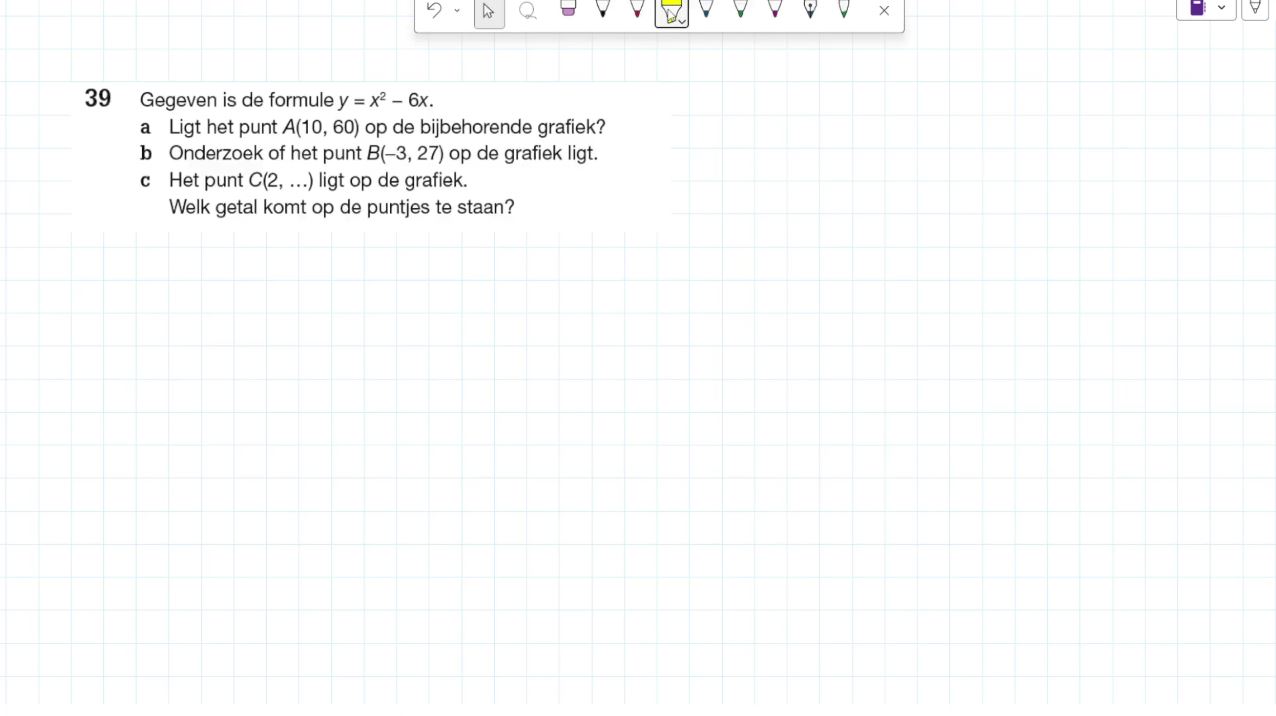Select the fountain pen tool
The height and width of the screenshot is (716, 1276).
[x=810, y=9]
